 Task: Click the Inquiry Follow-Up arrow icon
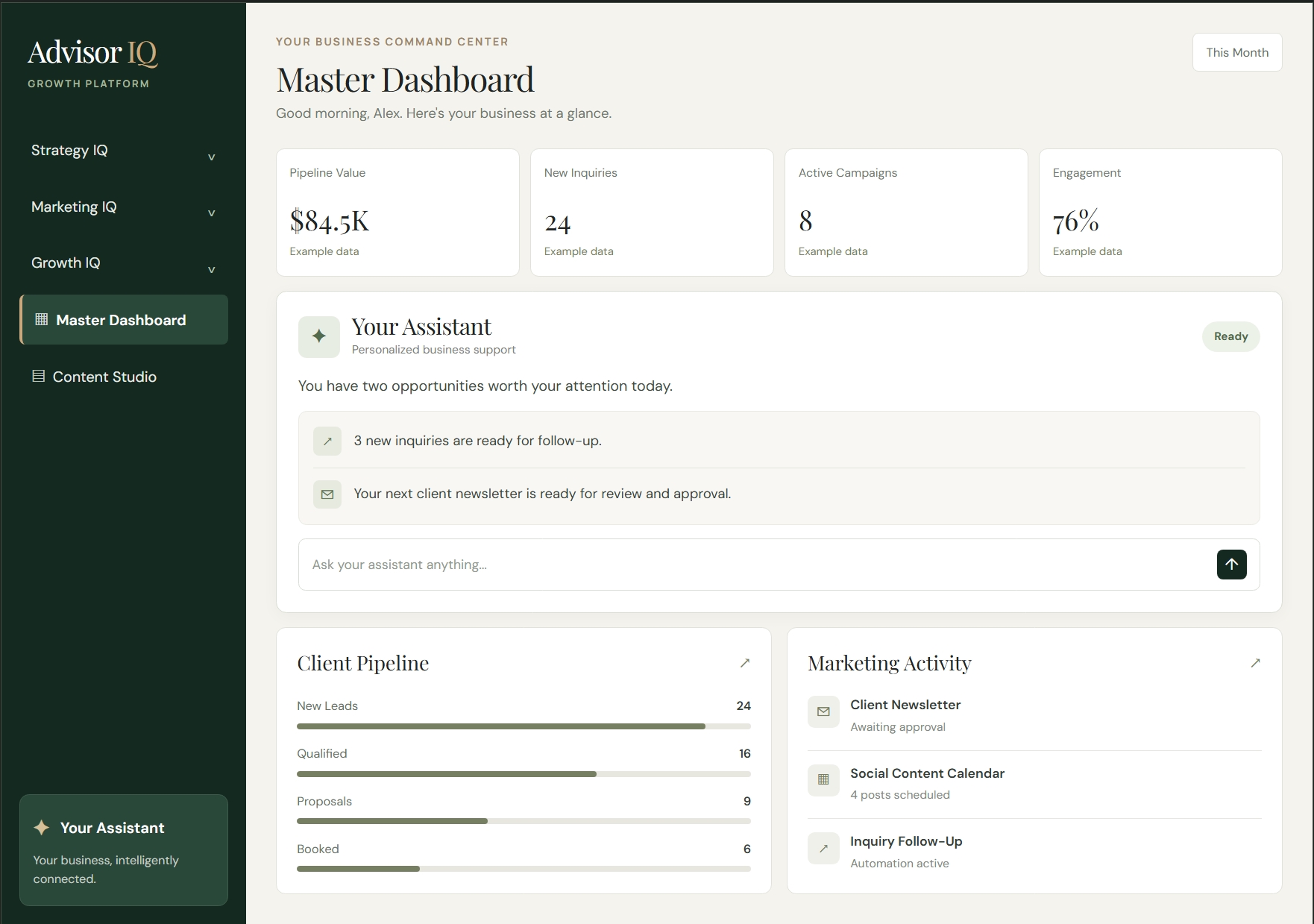[x=823, y=848]
